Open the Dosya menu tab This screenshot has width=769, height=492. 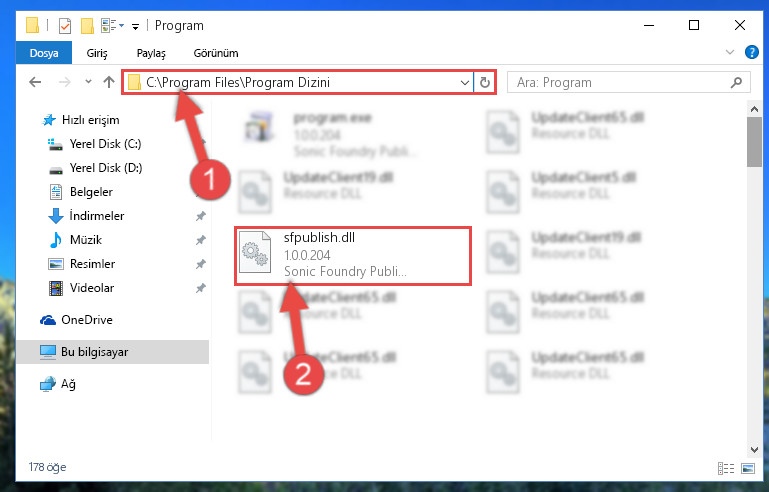tap(44, 53)
